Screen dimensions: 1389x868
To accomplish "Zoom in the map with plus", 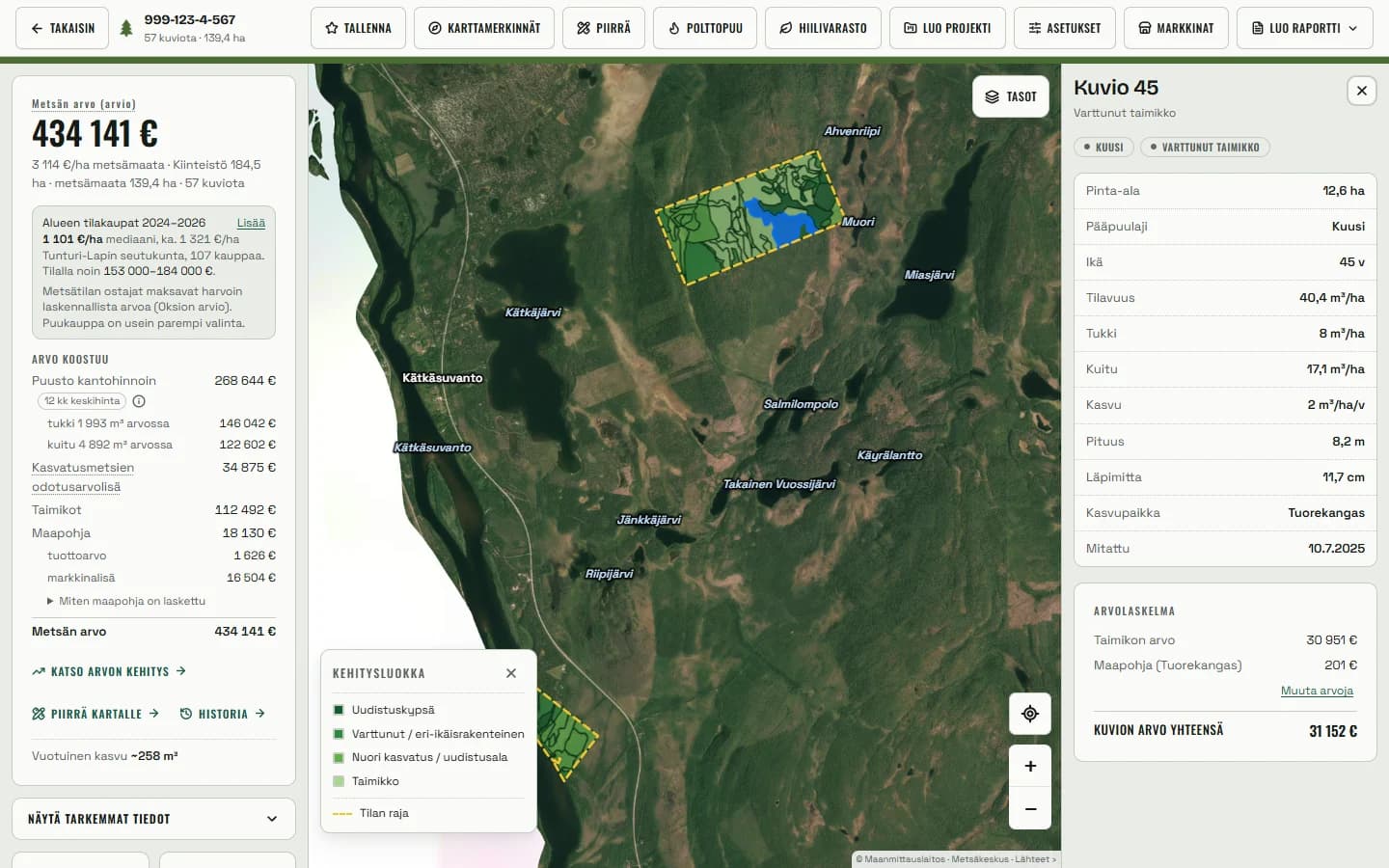I will click(1030, 766).
